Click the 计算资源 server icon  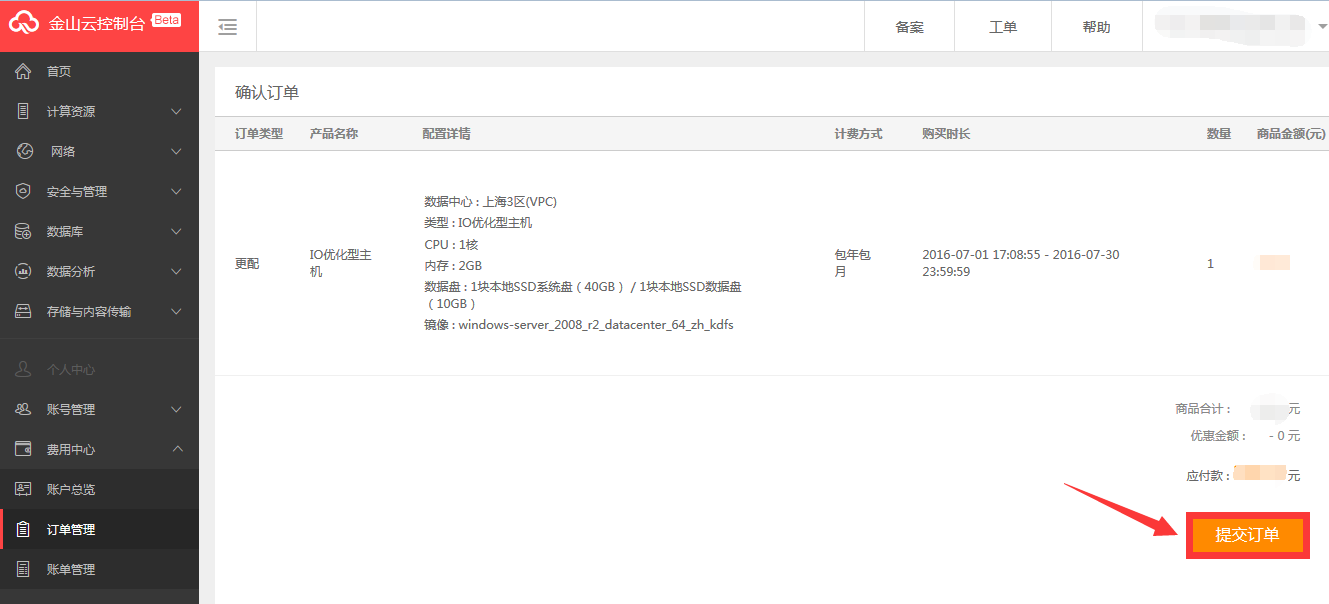[x=24, y=111]
